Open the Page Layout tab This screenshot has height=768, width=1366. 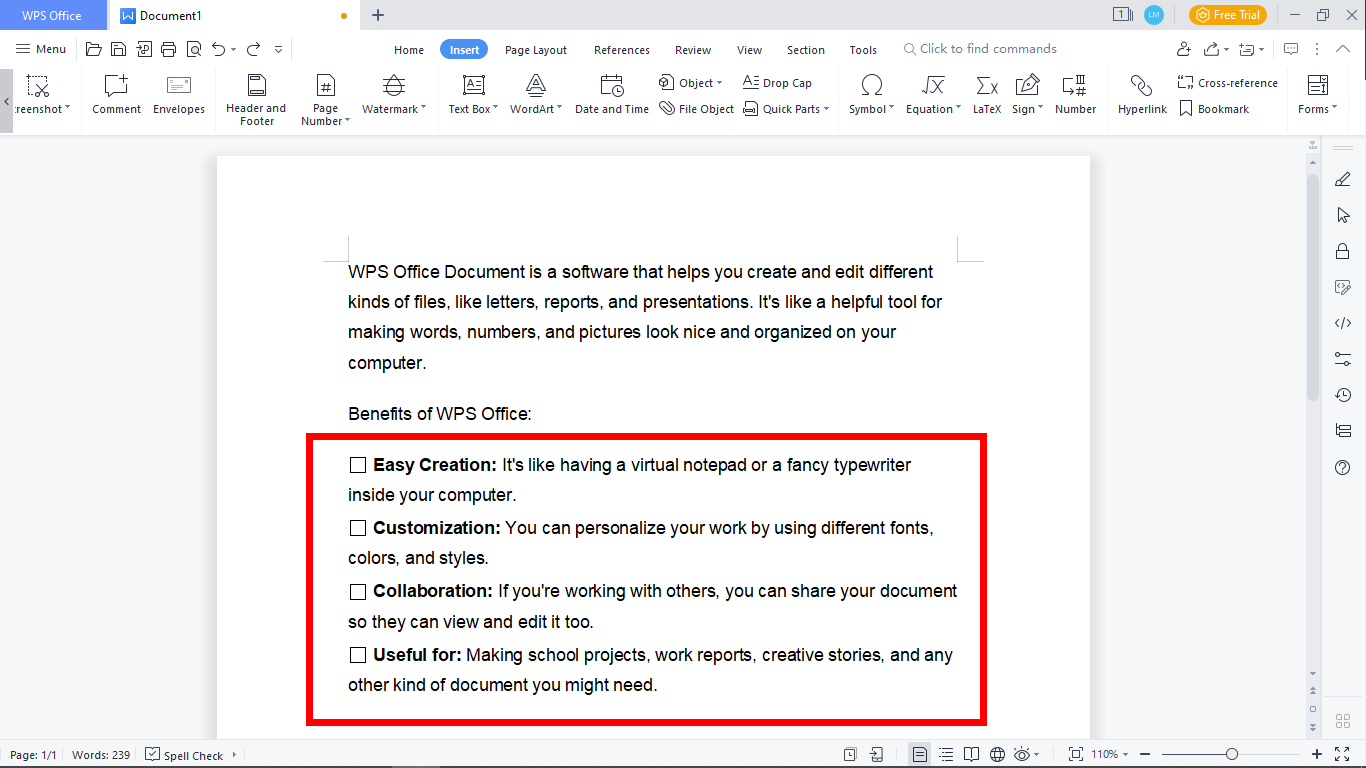pos(536,50)
